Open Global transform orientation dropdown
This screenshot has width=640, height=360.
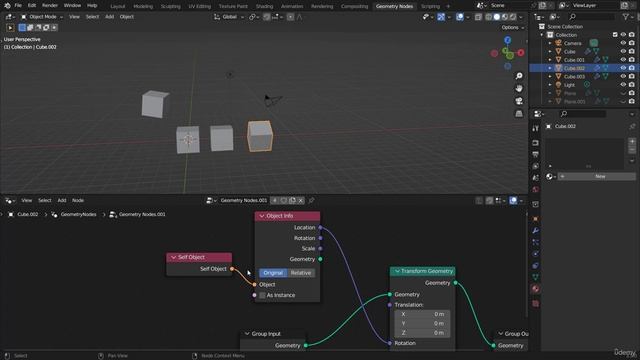coord(229,17)
